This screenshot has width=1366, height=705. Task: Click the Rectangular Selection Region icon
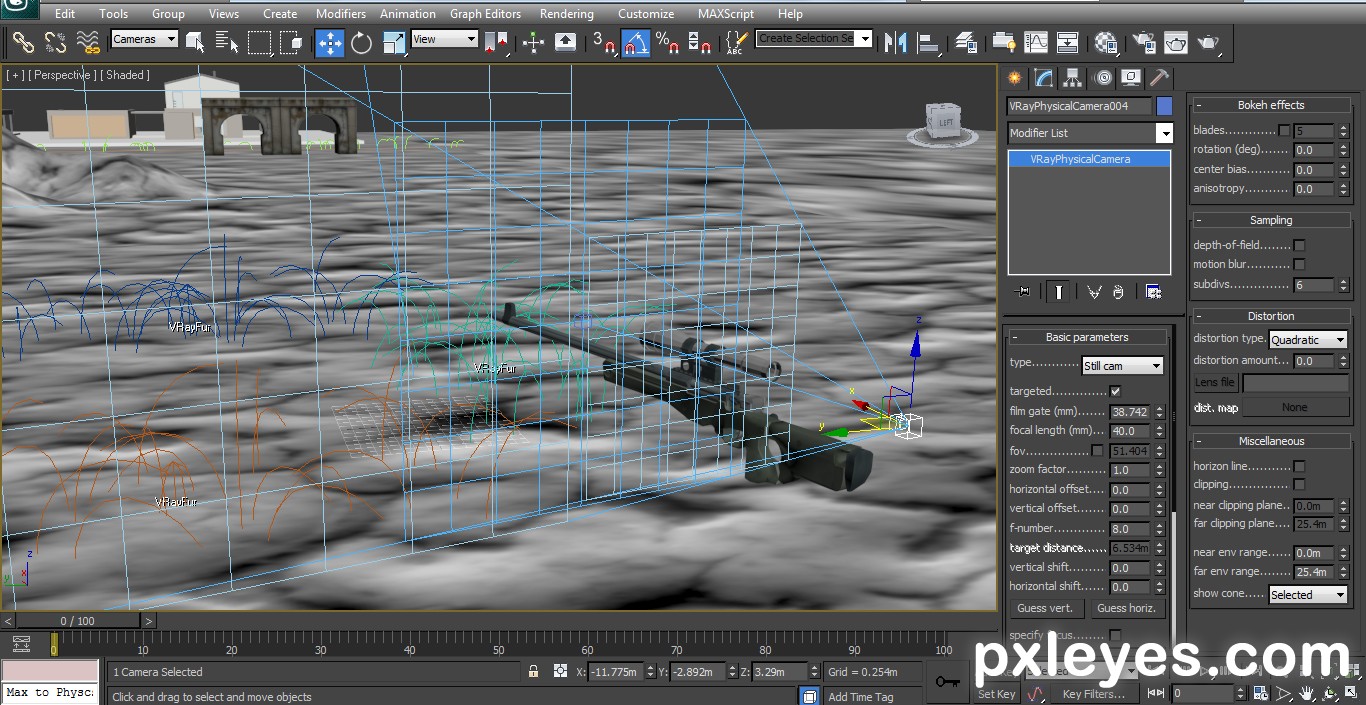(x=260, y=42)
